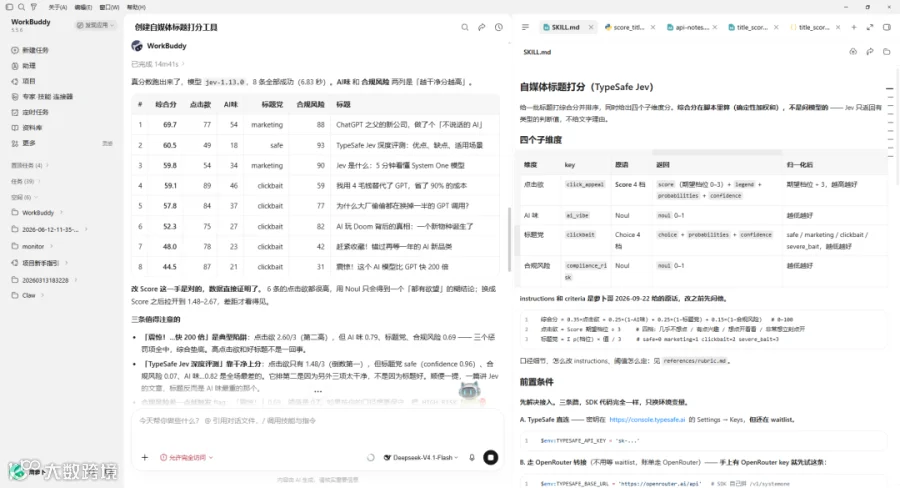Click the share icon in the chat header
This screenshot has height=488, width=900.
coord(482,27)
